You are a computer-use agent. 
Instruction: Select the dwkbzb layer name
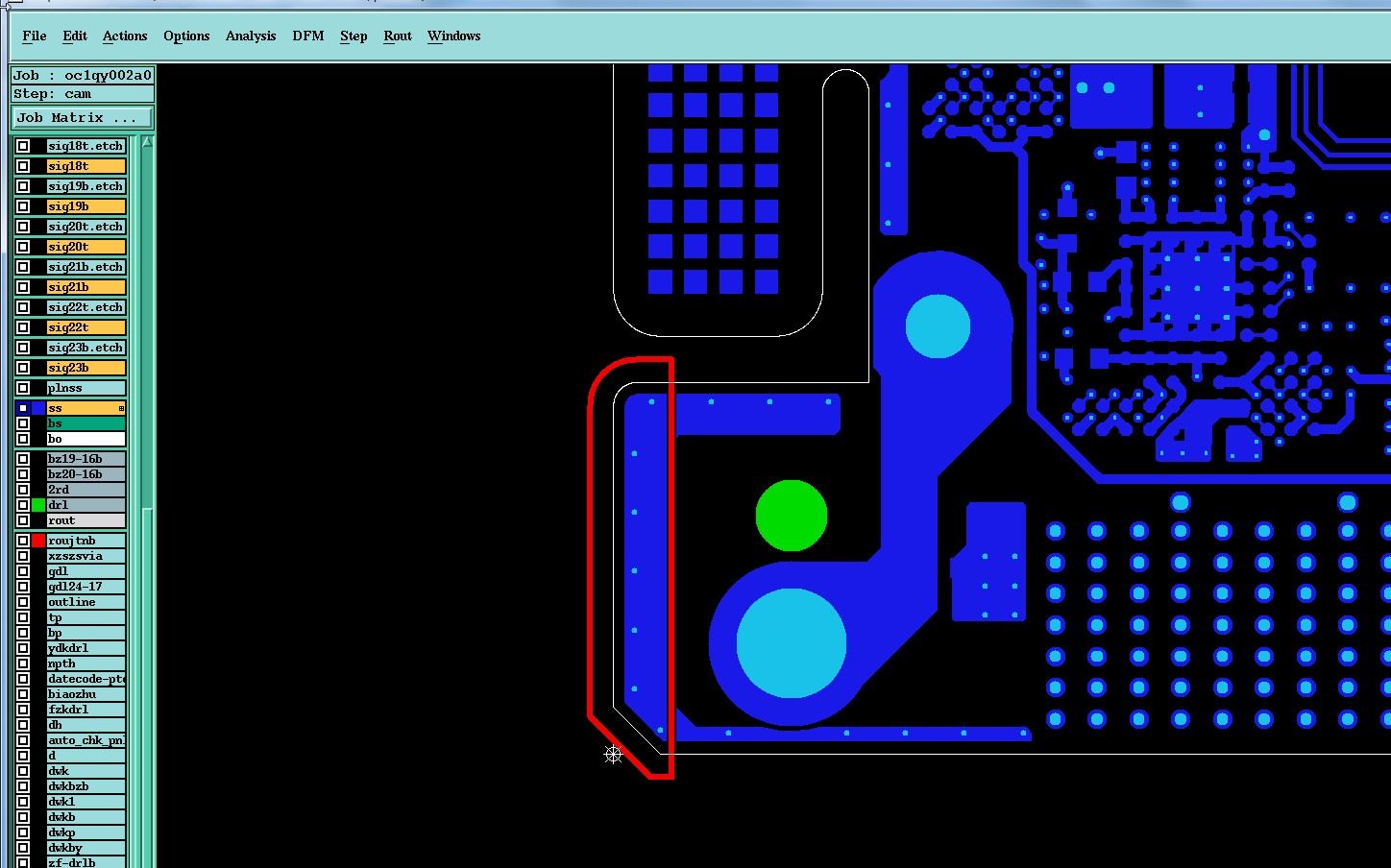tap(85, 786)
